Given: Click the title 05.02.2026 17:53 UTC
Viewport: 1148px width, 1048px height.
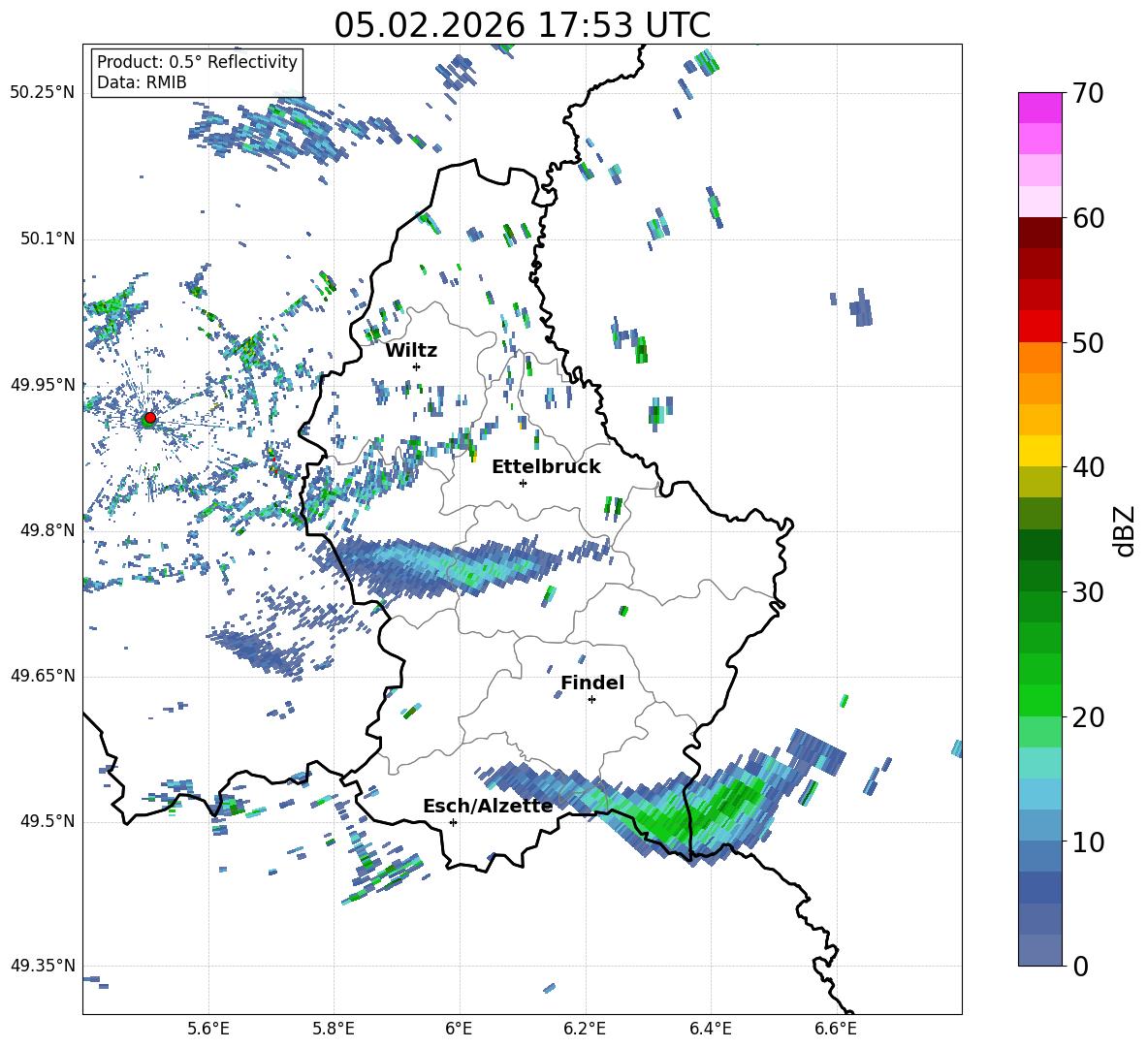Looking at the screenshot, I should coord(522,25).
